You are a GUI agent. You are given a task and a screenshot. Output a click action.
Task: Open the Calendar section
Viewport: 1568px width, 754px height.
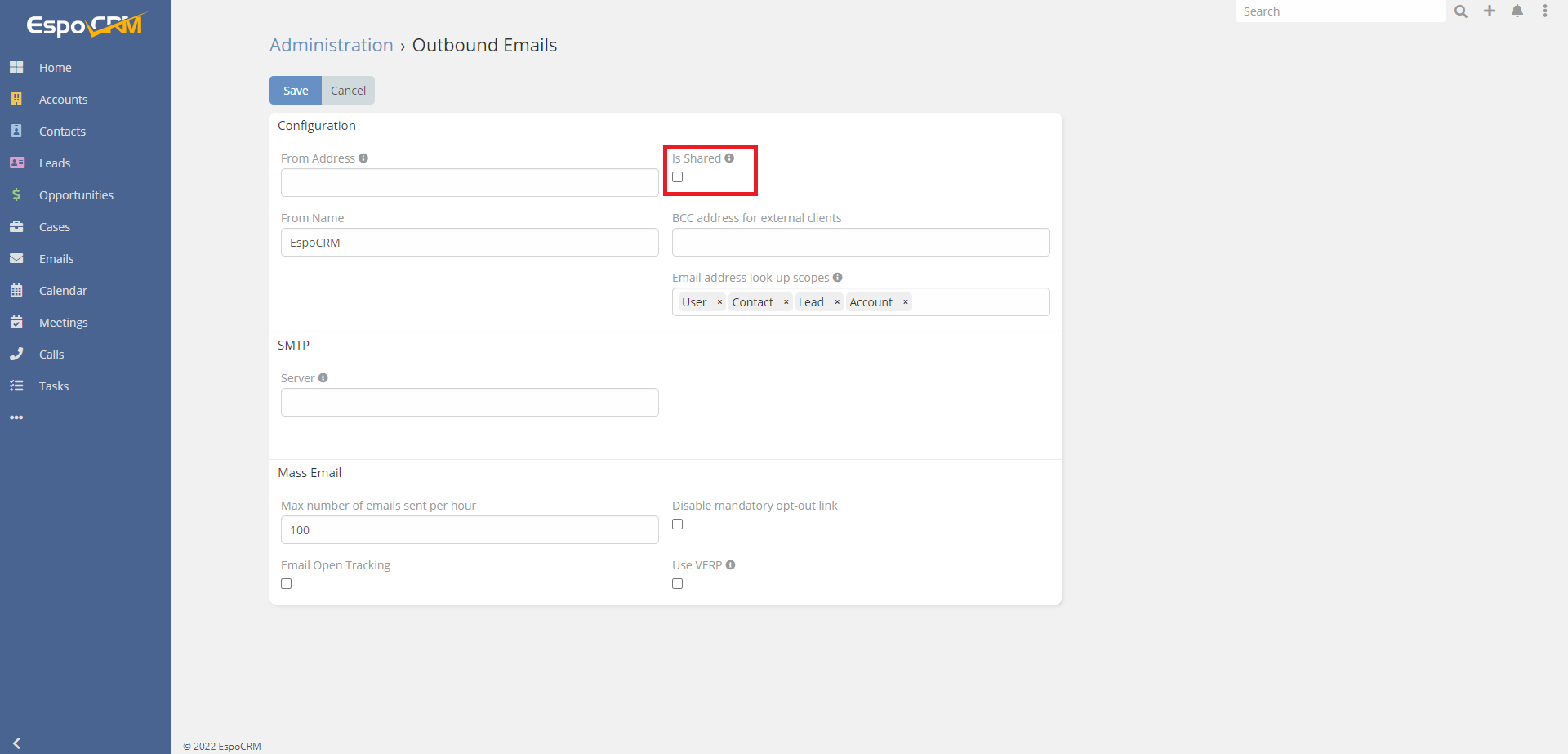63,290
